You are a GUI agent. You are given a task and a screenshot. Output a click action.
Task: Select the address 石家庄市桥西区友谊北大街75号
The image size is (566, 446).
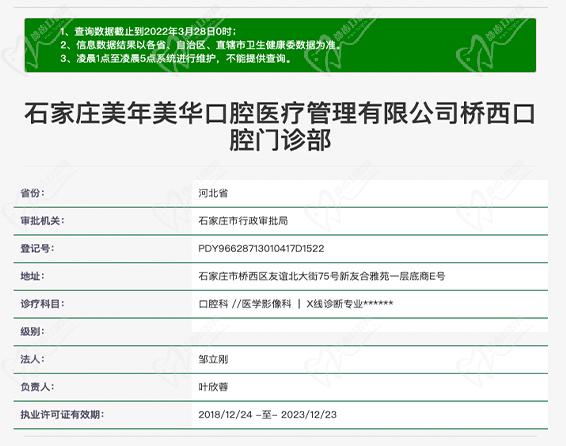[269, 276]
